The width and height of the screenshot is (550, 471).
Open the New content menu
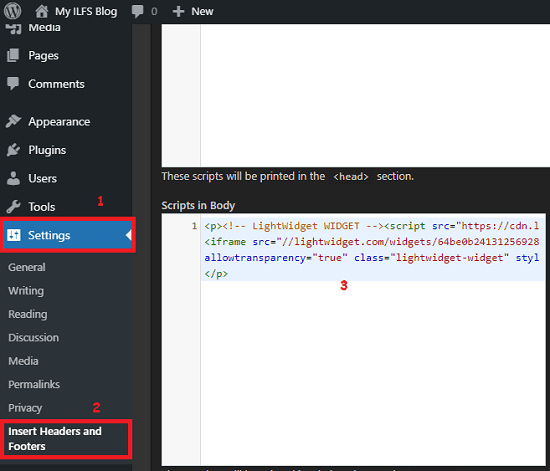click(202, 11)
